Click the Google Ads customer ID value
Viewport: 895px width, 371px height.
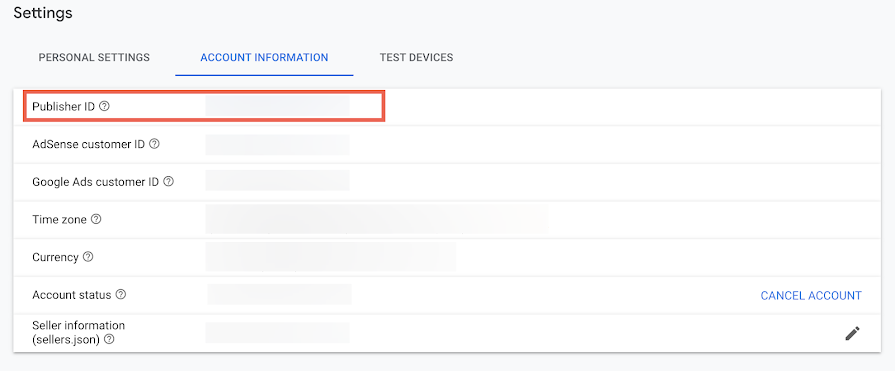coord(277,180)
